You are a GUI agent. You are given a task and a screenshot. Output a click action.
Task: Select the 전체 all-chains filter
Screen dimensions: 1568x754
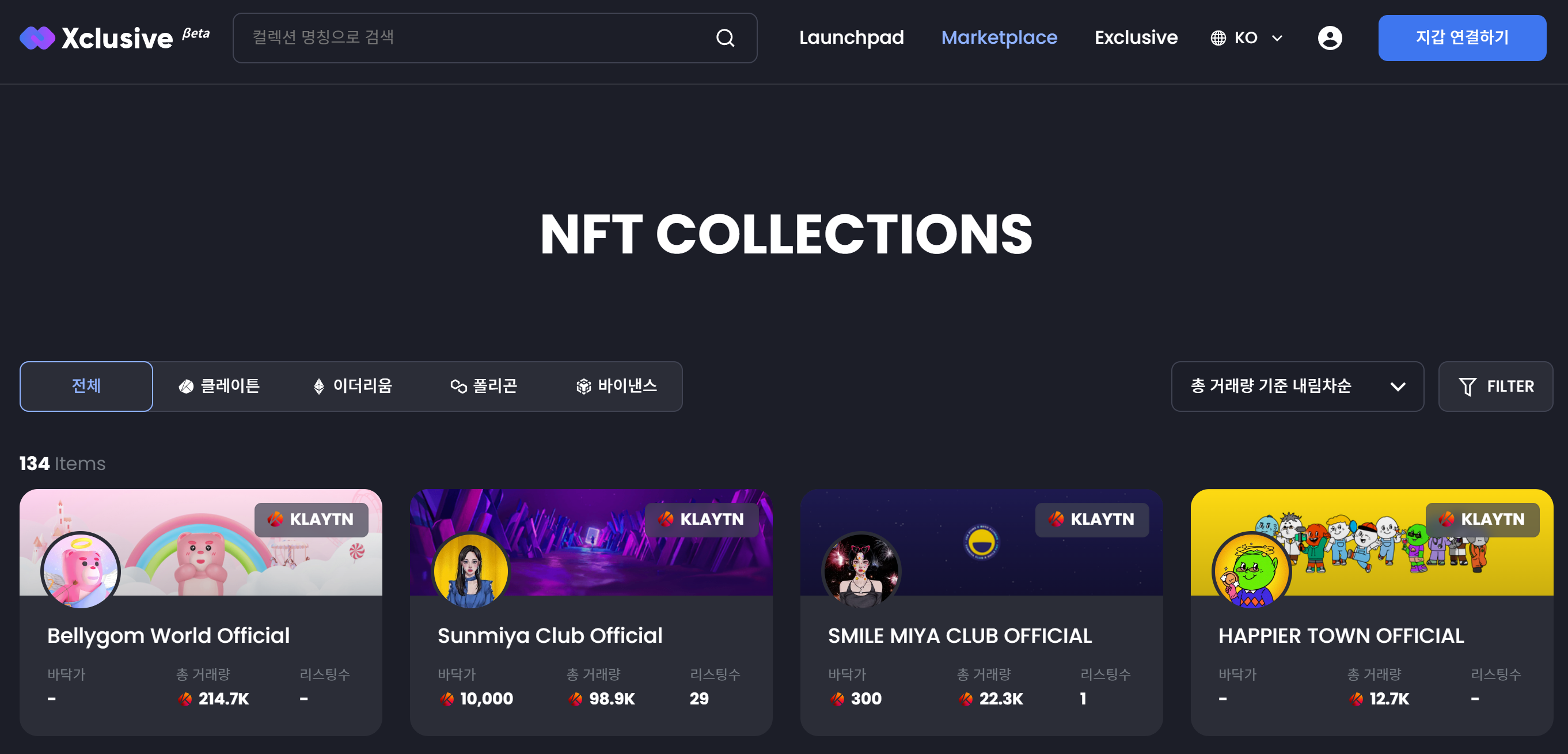tap(86, 386)
